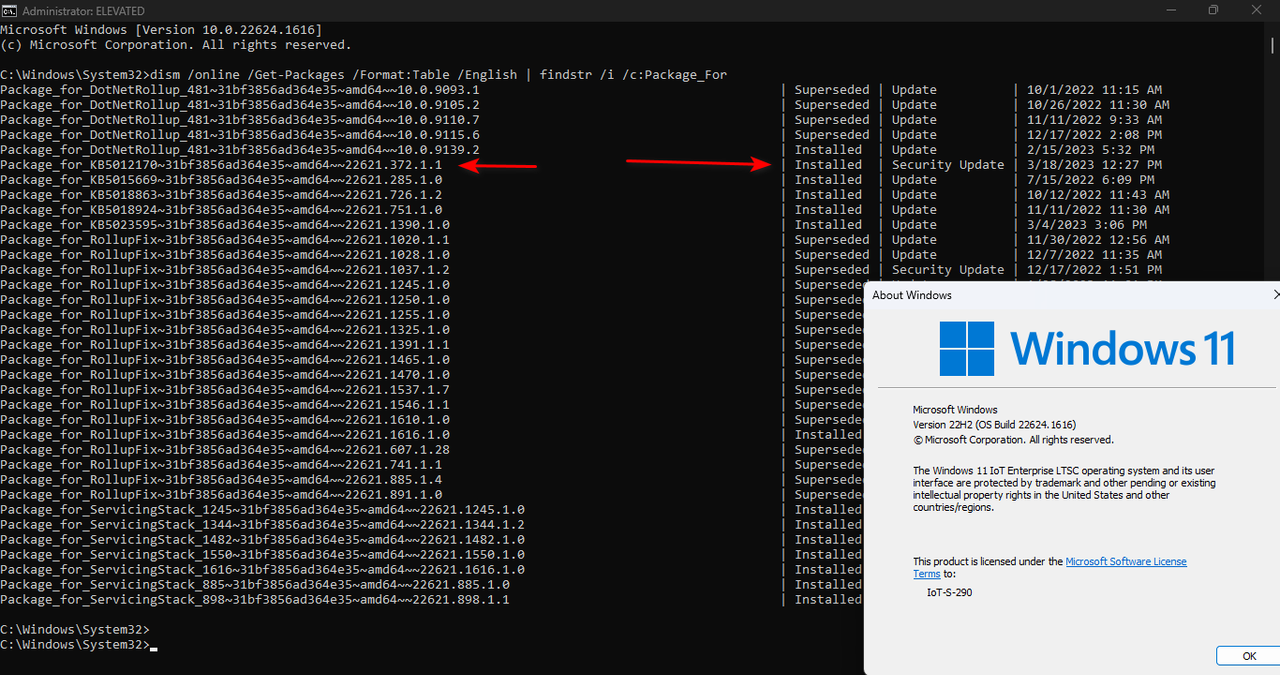
Task: Click the '11/30/2022 12:56 AM' install time
Action: [1096, 240]
